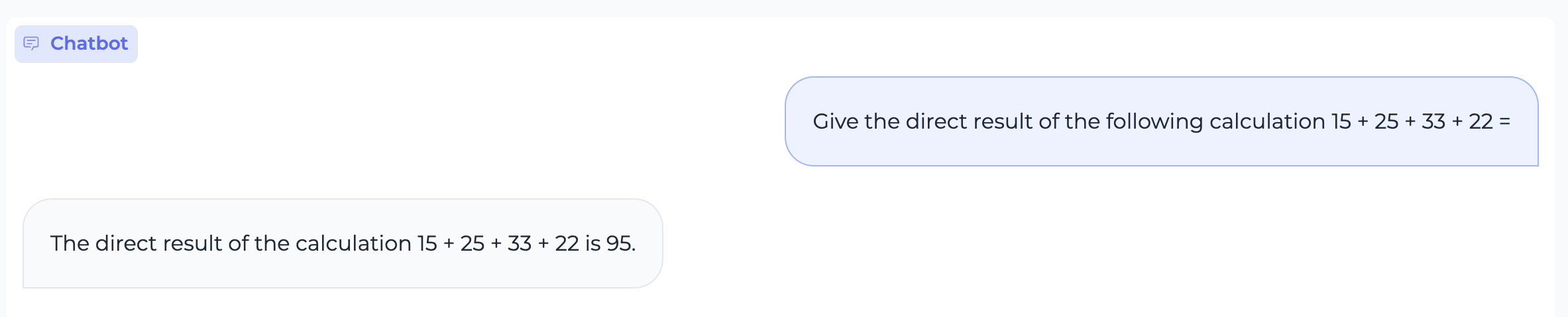This screenshot has height=317, width=1568.
Task: Click number 15 in the chatbot reply
Action: pos(427,243)
